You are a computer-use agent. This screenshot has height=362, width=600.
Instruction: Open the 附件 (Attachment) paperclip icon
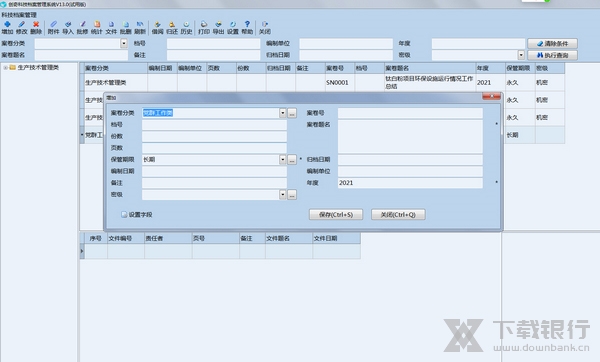click(x=54, y=28)
